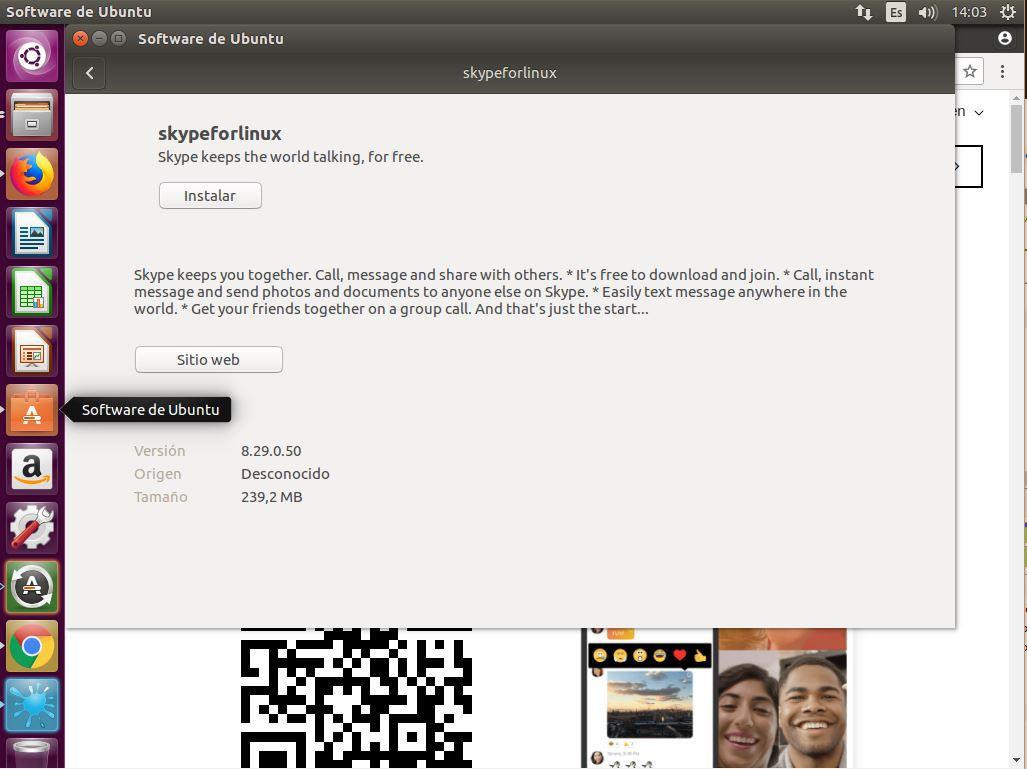1027x769 pixels.
Task: Start LibreOffice Impress from the launcher
Action: (x=32, y=352)
